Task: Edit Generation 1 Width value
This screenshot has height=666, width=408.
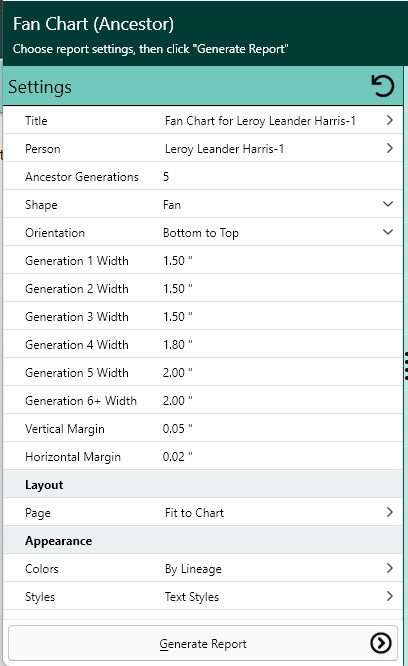Action: pyautogui.click(x=177, y=261)
